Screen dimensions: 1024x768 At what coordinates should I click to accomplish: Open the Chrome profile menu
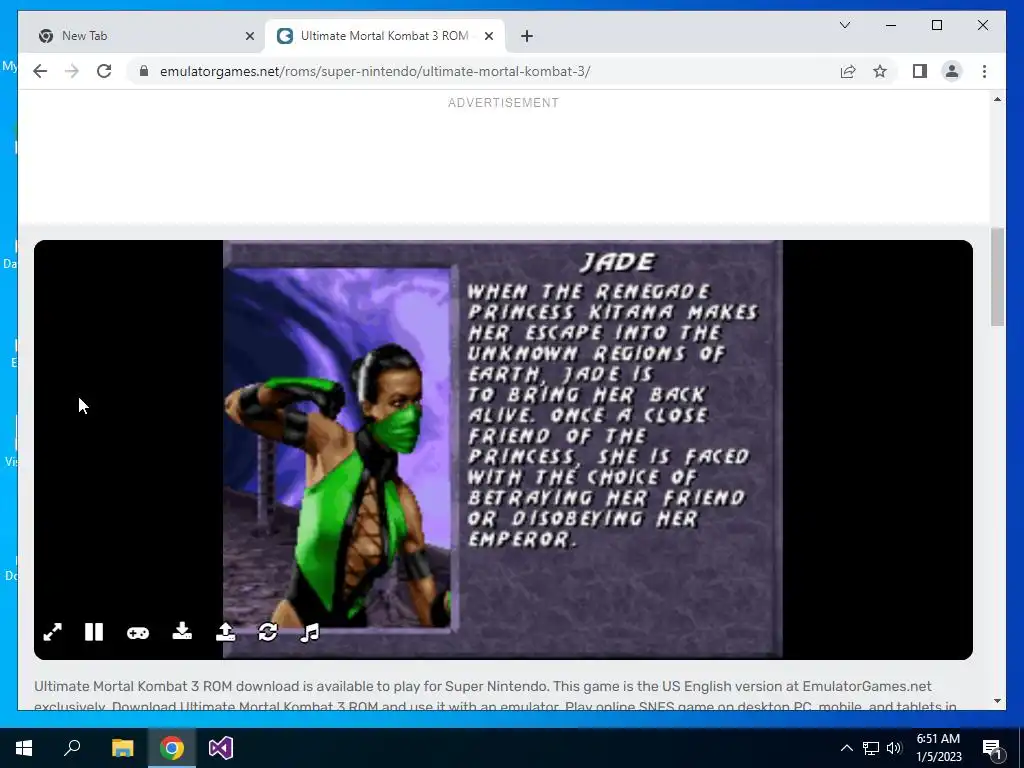coord(952,71)
